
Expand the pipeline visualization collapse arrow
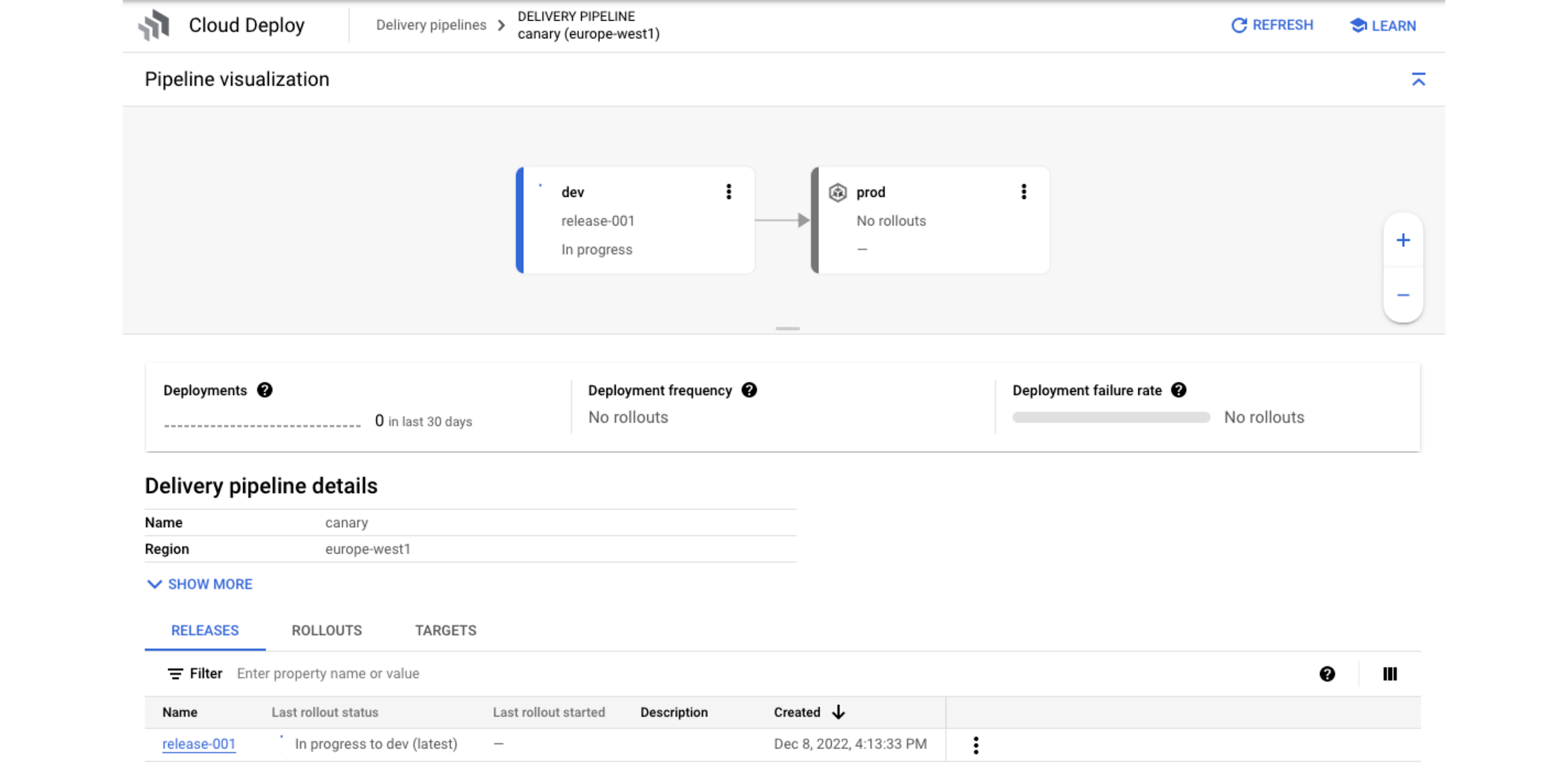pyautogui.click(x=1418, y=80)
